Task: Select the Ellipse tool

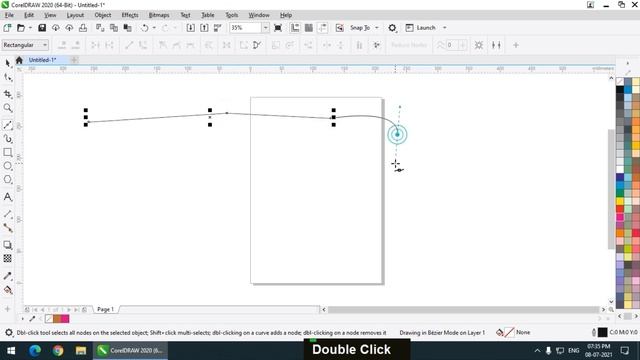Action: tap(7, 166)
